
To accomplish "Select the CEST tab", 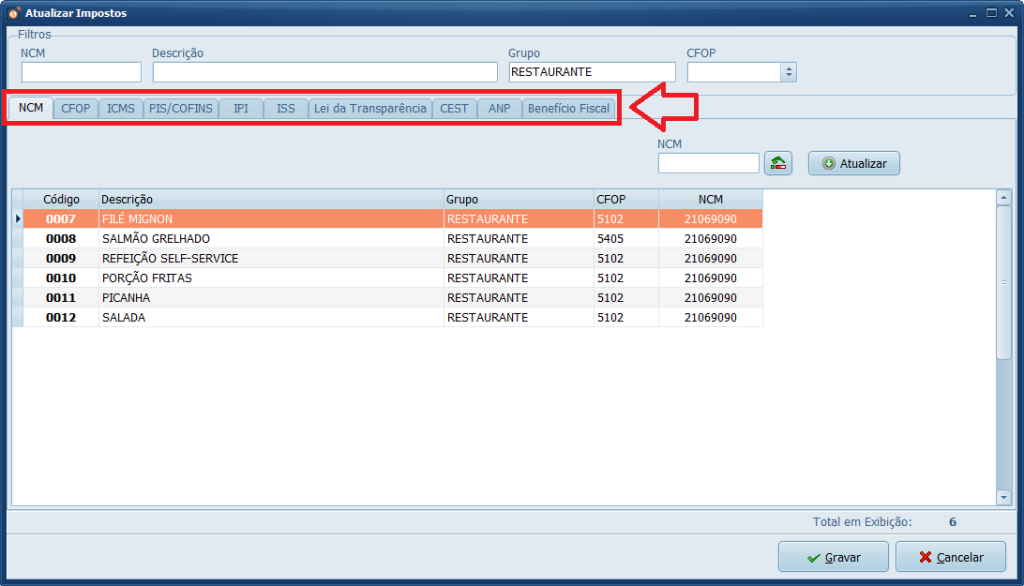I will pyautogui.click(x=454, y=108).
